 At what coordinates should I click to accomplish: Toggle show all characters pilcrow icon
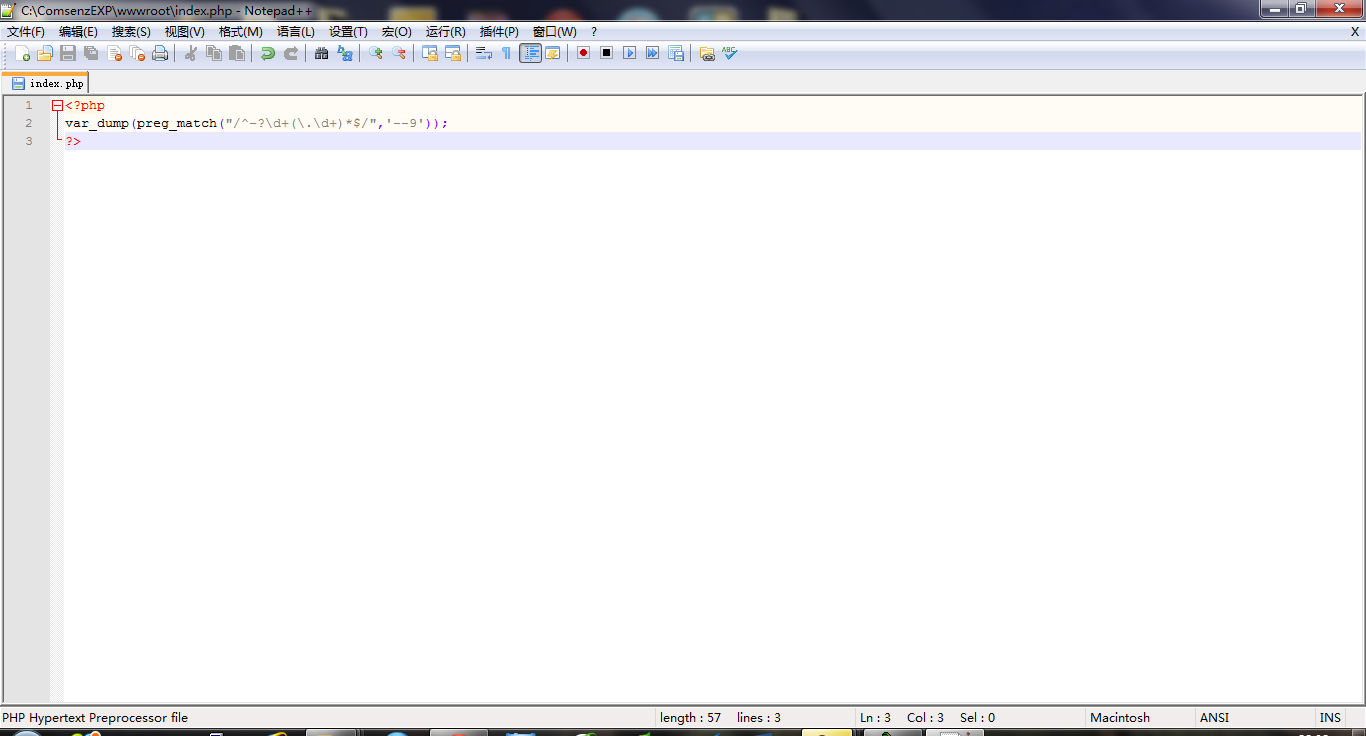point(506,53)
